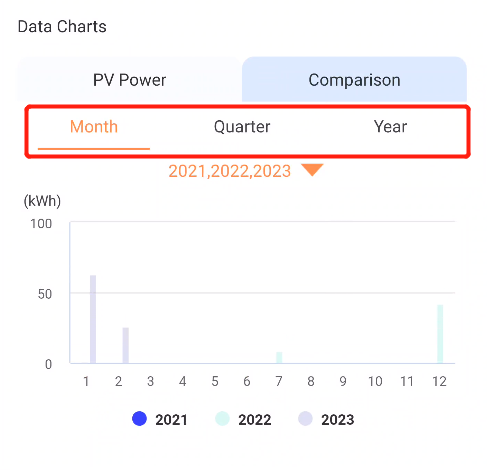Click the December 2022 bar

[x=440, y=334]
